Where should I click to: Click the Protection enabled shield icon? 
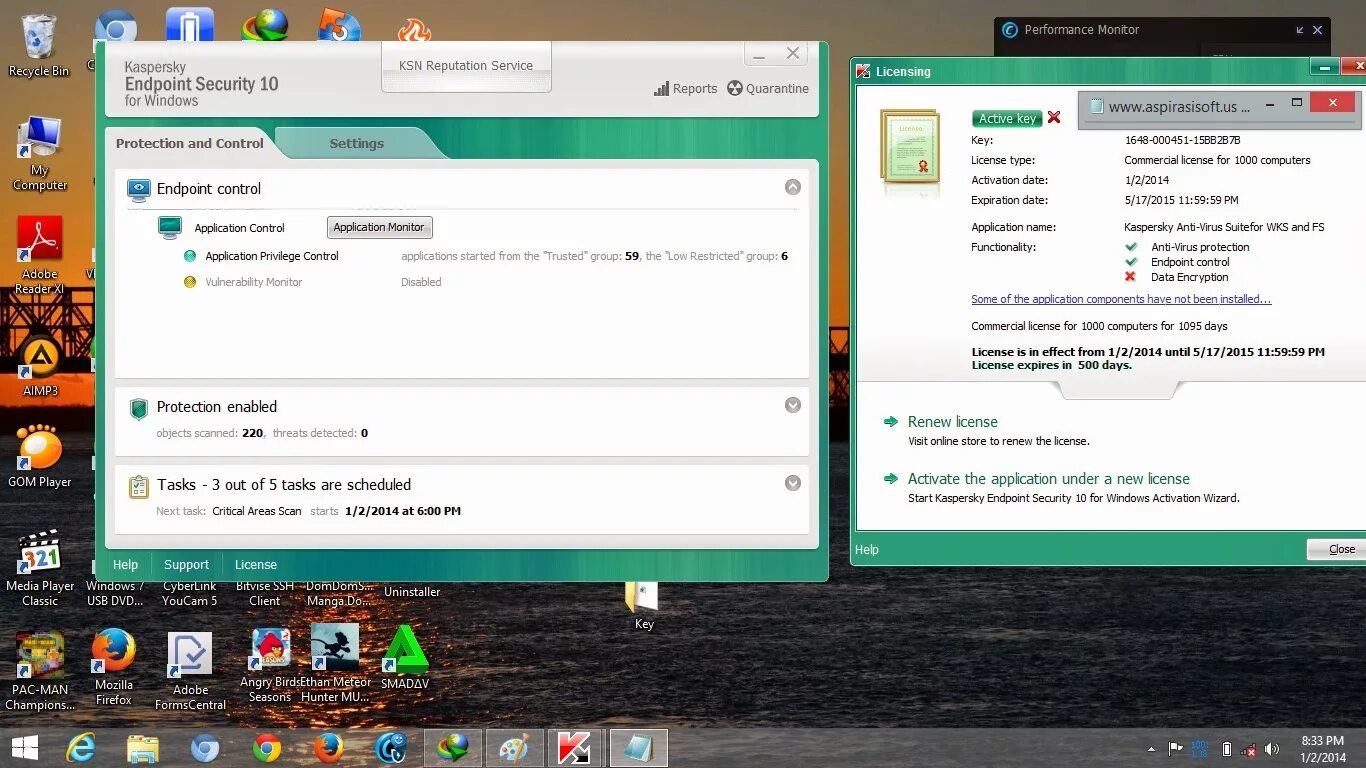click(139, 409)
